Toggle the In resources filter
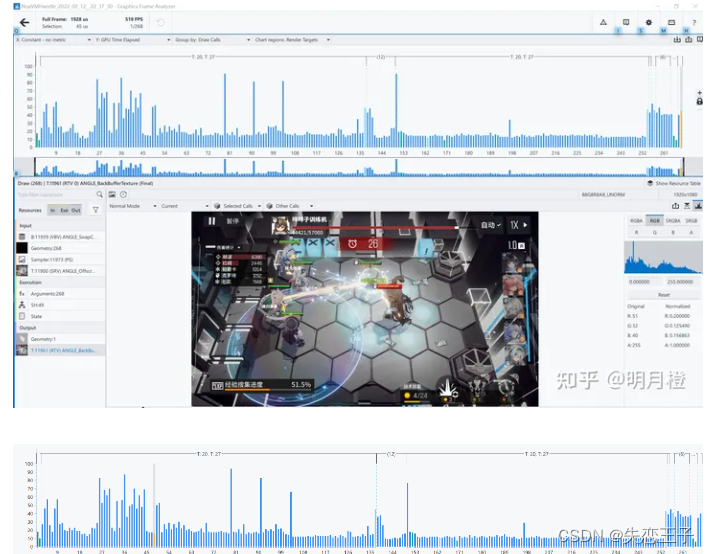 pyautogui.click(x=53, y=210)
